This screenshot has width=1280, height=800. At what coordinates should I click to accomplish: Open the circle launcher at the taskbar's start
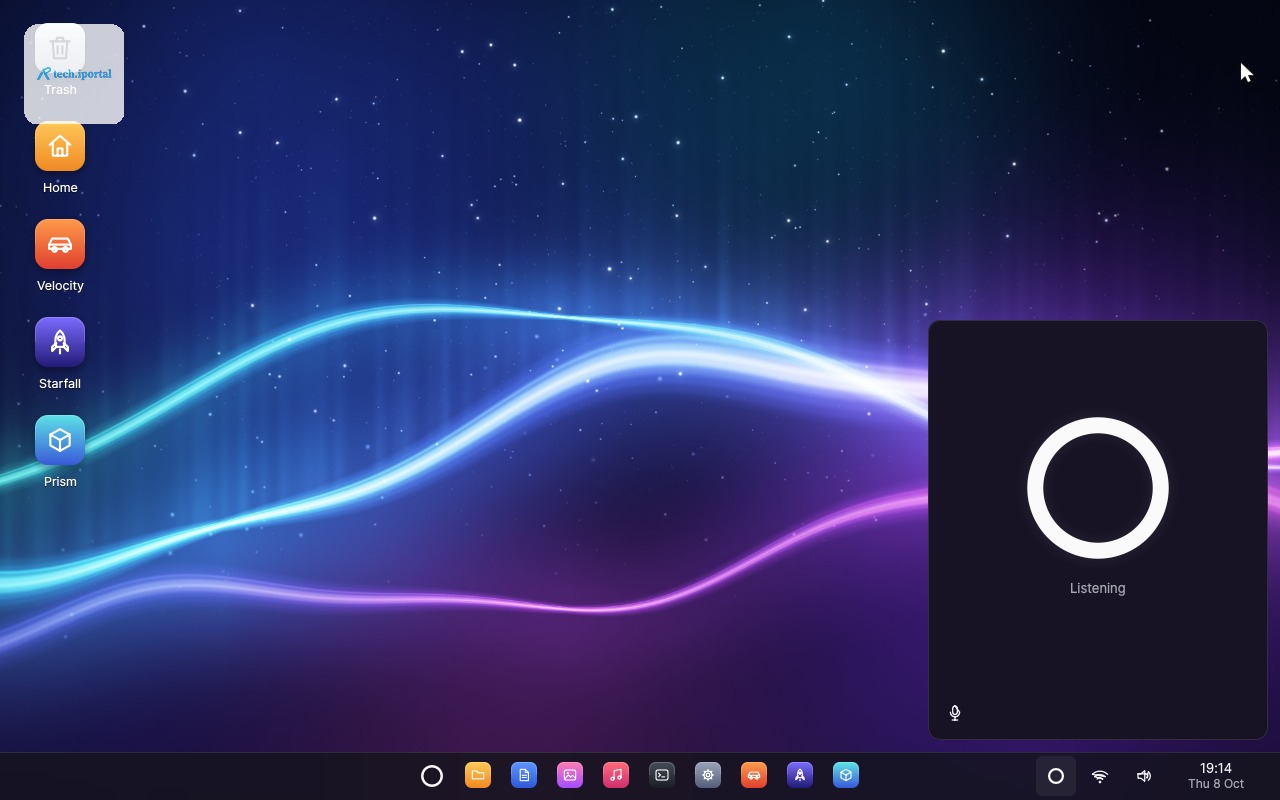(x=432, y=776)
